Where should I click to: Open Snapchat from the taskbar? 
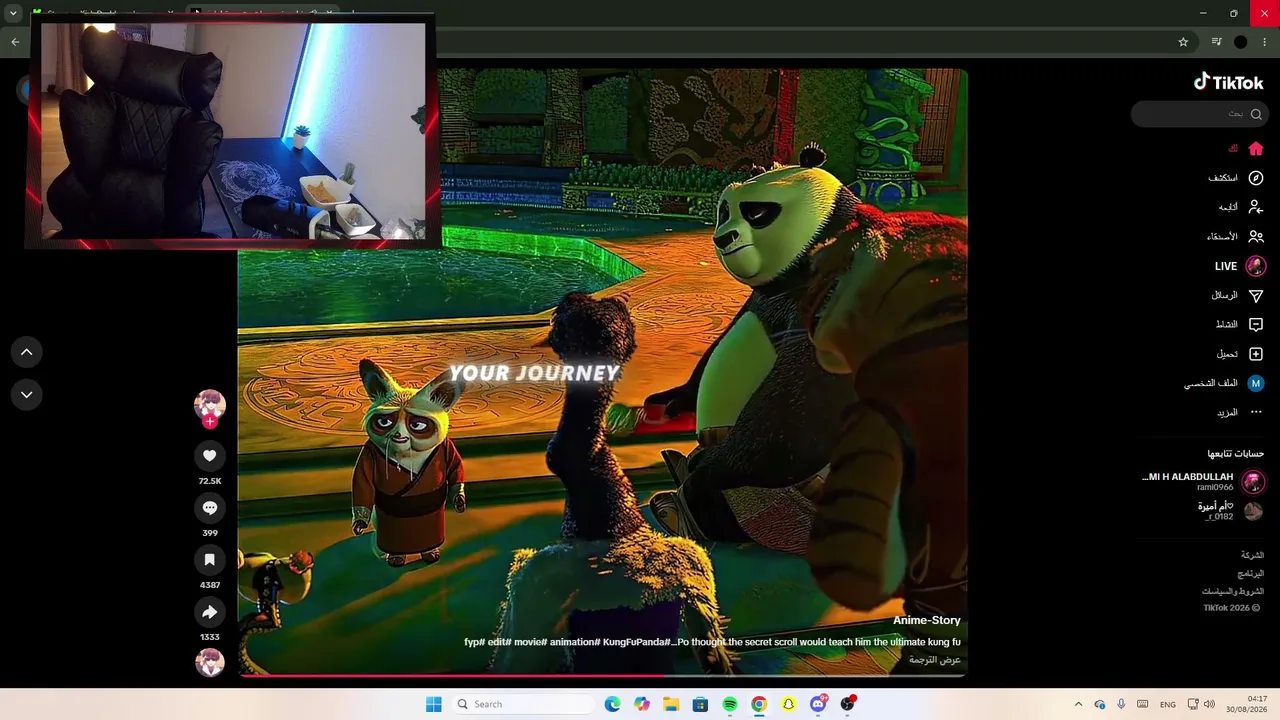click(788, 704)
